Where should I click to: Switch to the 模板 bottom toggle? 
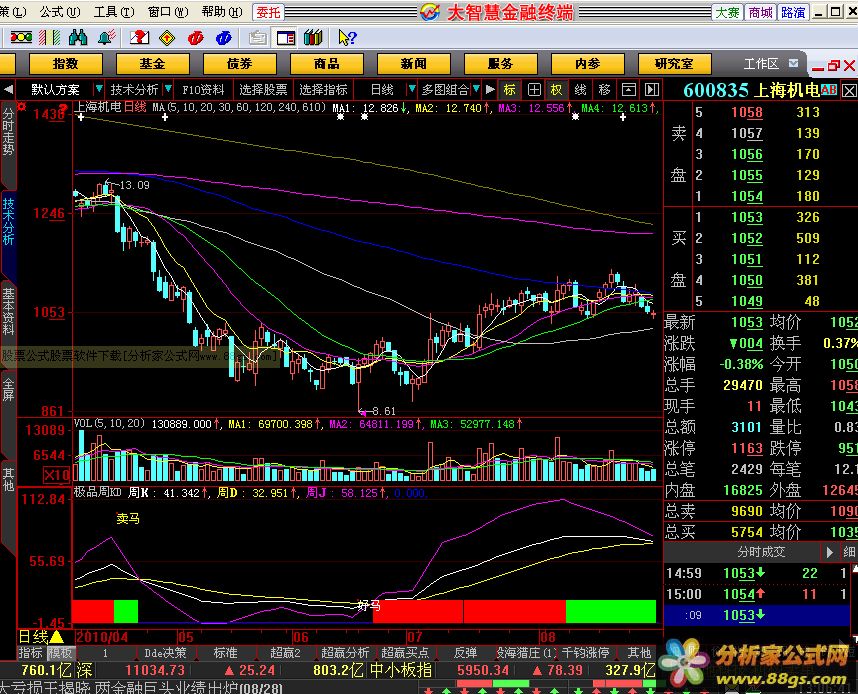coord(60,652)
